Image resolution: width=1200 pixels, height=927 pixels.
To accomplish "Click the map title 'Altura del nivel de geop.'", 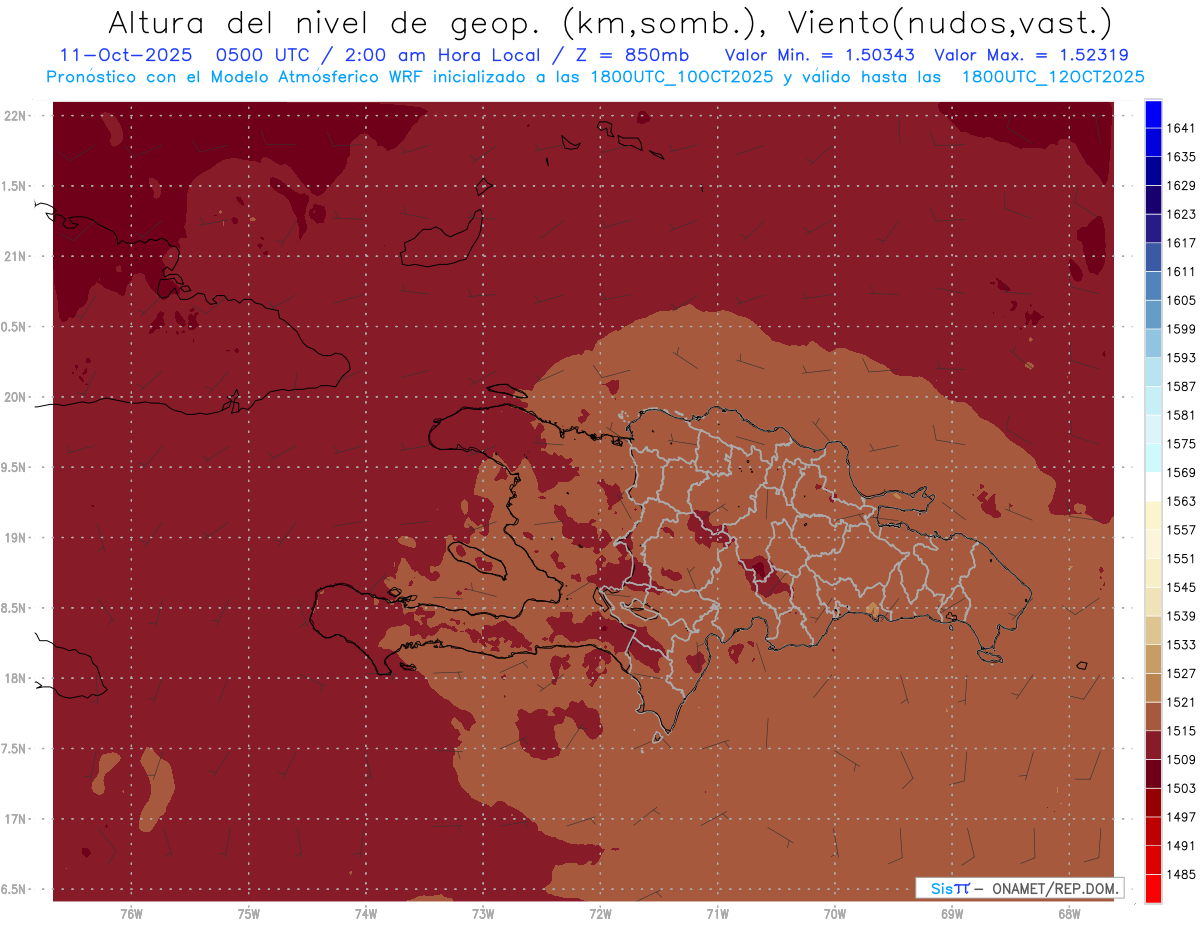I will click(324, 23).
